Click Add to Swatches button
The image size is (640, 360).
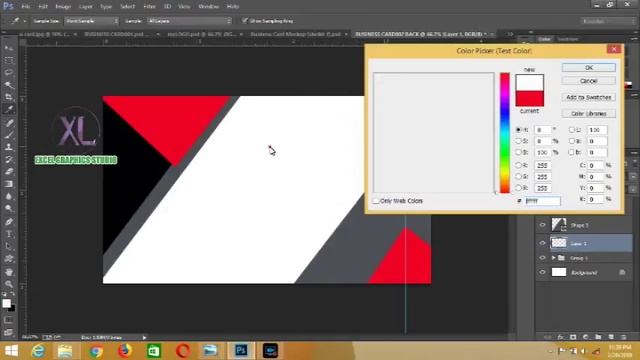[589, 97]
